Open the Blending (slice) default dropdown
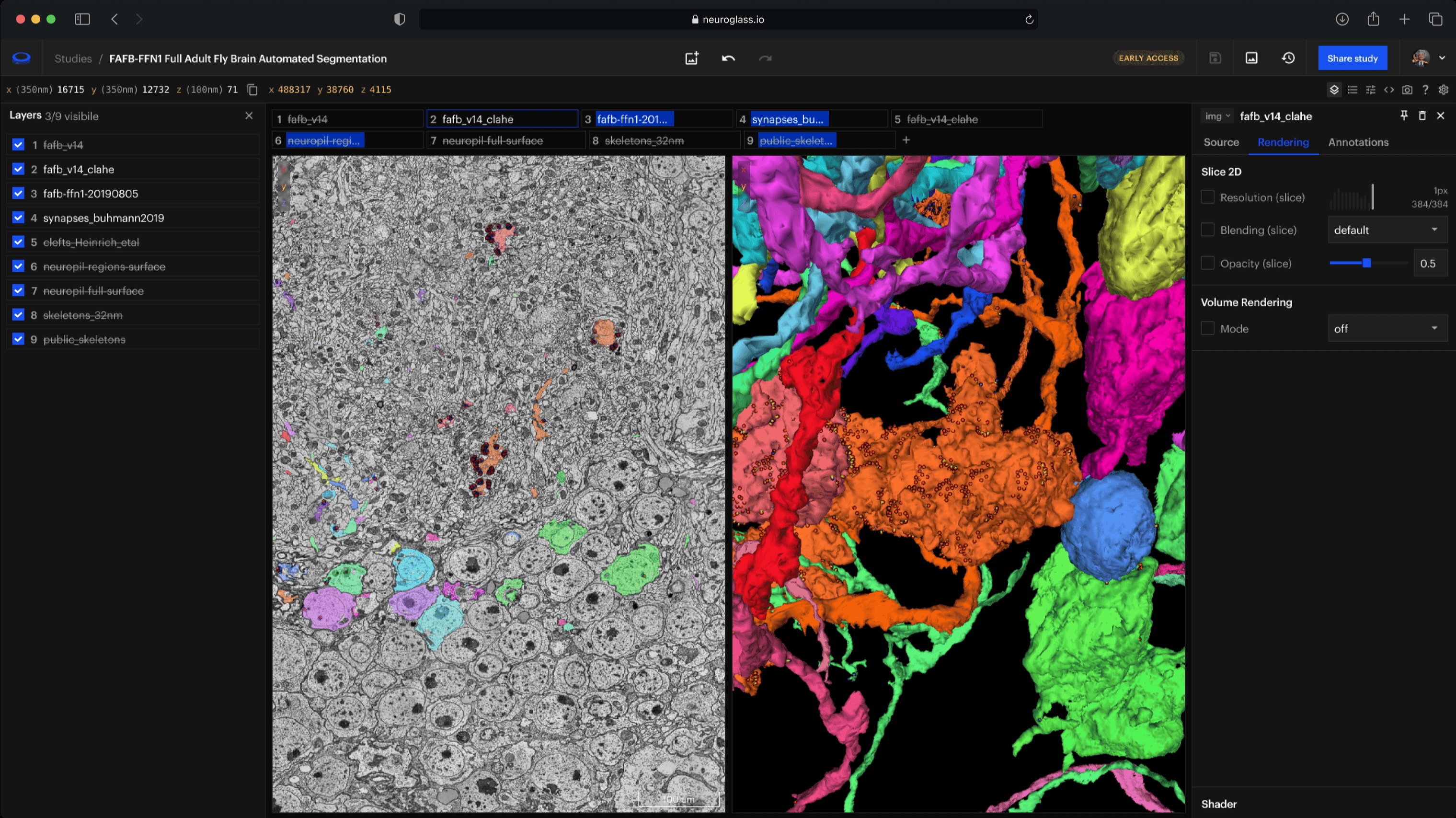1456x818 pixels. pos(1387,230)
